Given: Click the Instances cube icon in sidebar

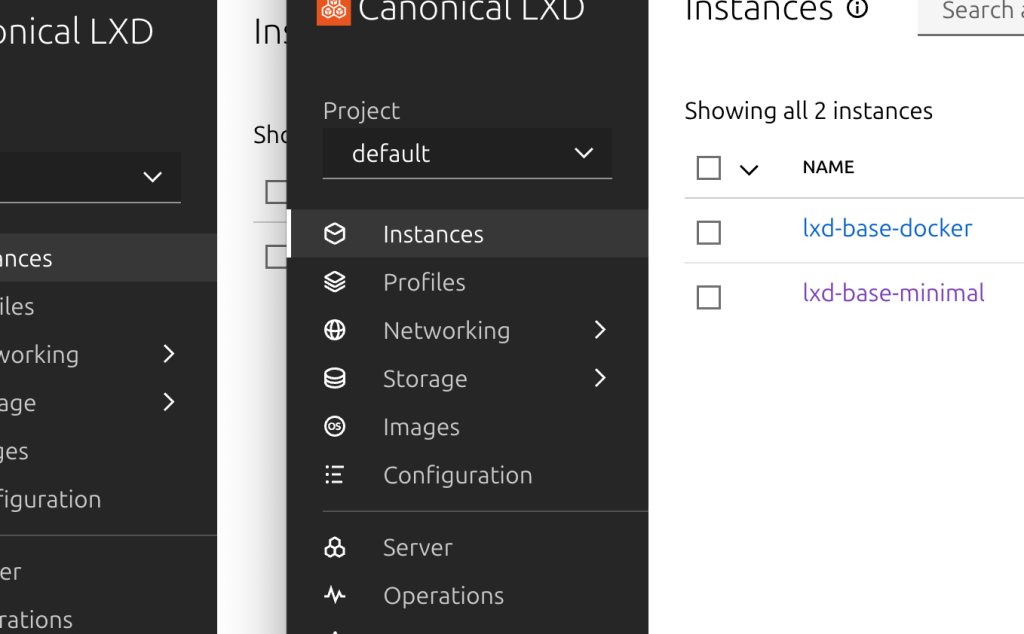Looking at the screenshot, I should [335, 234].
